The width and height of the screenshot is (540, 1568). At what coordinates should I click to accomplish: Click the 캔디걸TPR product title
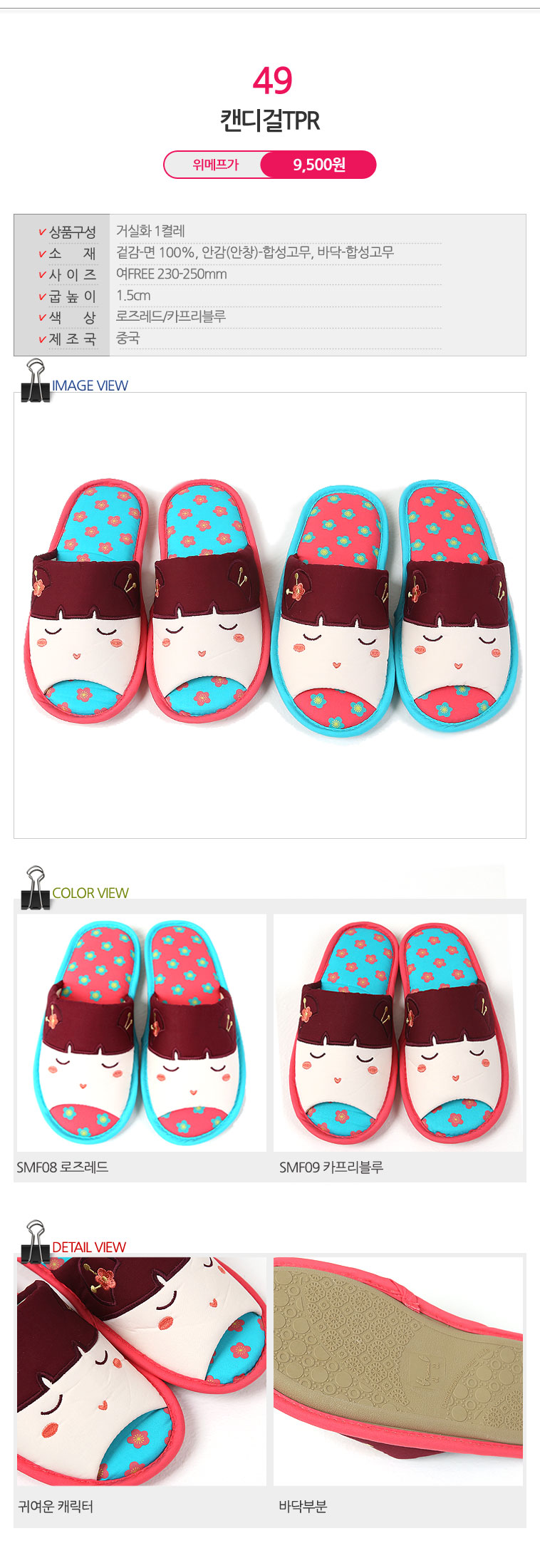pos(270,120)
